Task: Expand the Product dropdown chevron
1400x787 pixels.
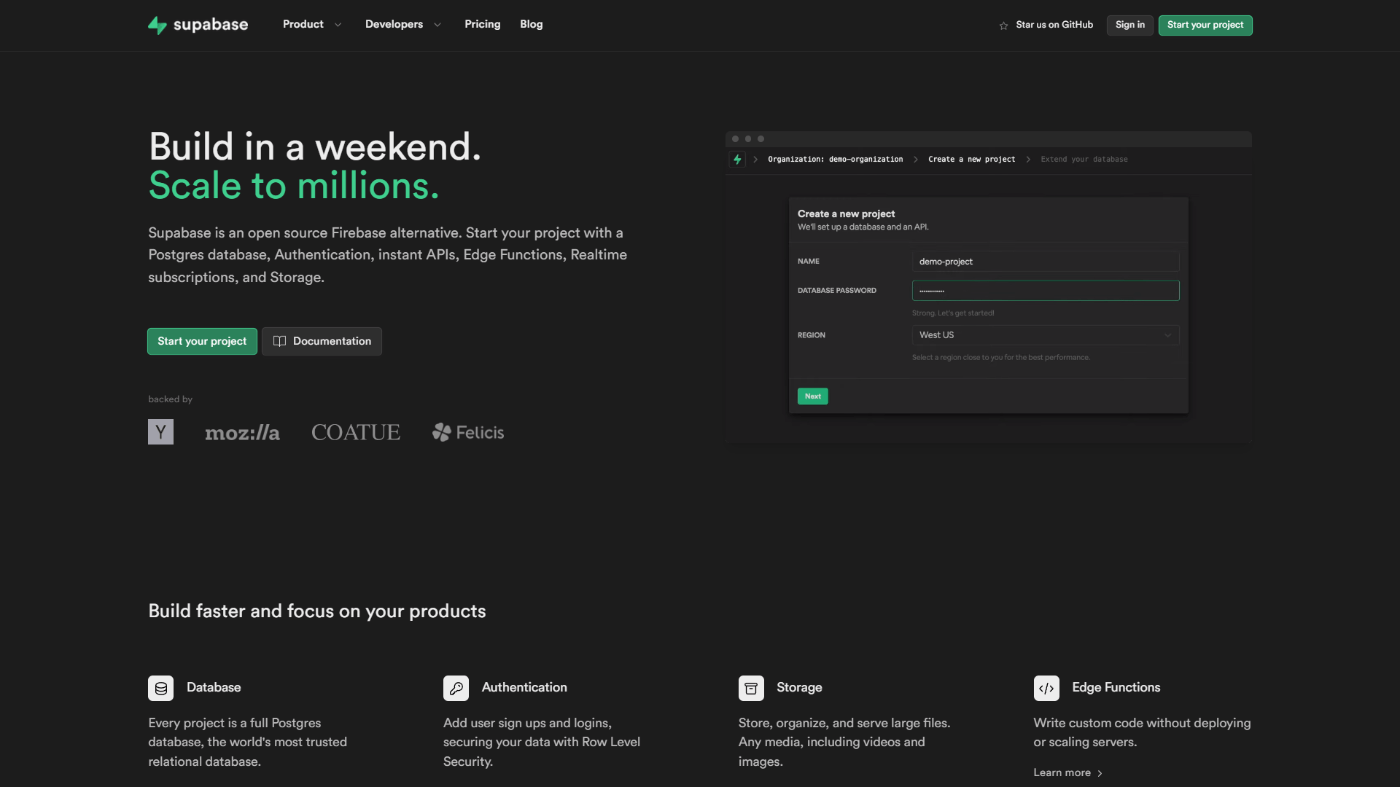Action: coord(337,25)
